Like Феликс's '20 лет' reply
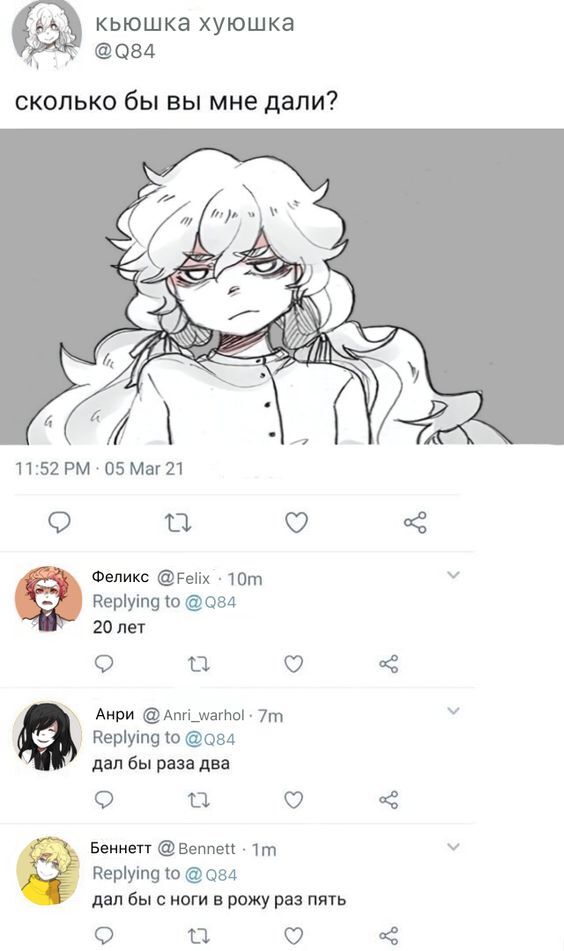 tap(294, 664)
